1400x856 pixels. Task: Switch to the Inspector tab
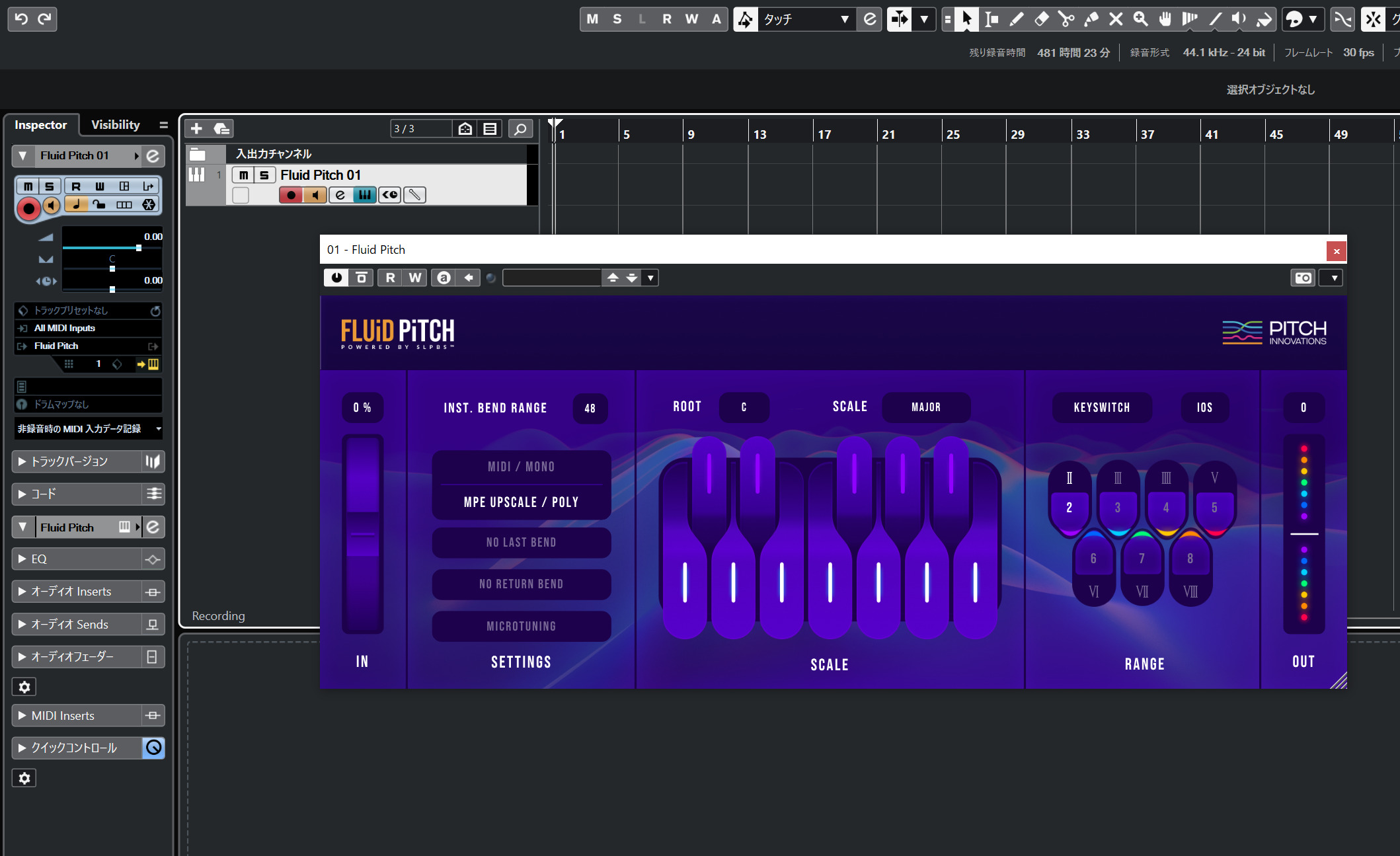[40, 125]
